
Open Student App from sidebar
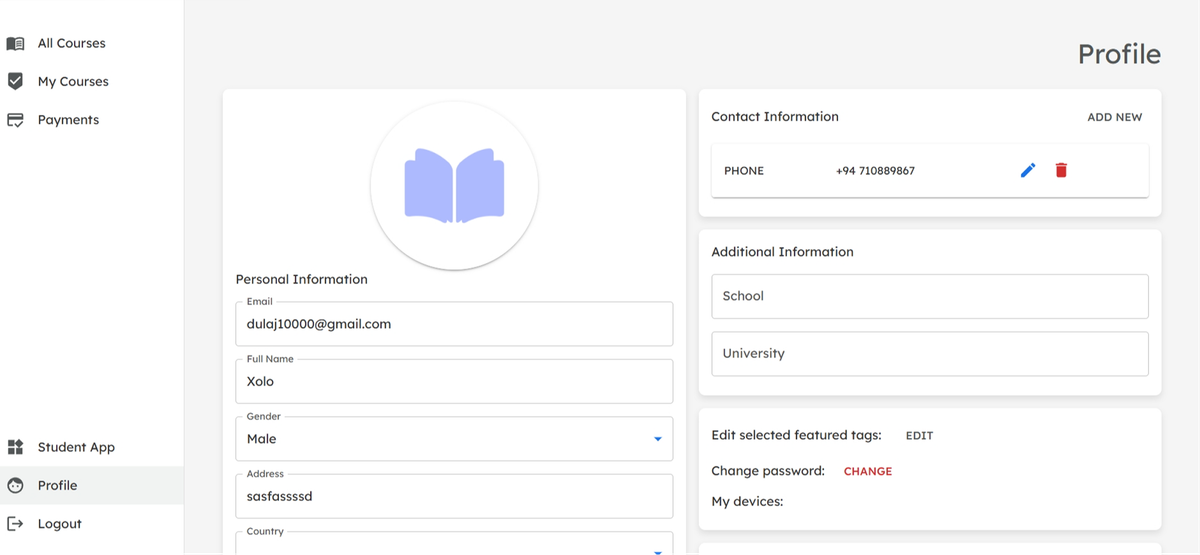(92, 447)
